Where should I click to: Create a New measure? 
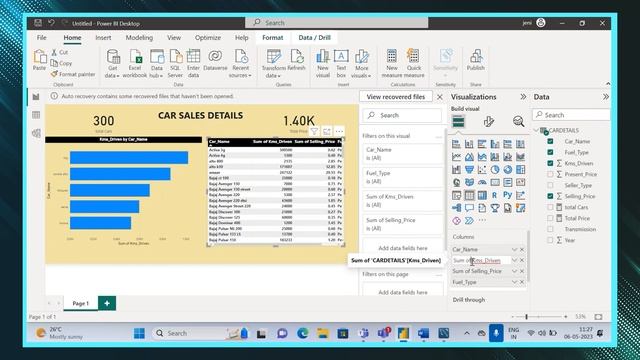392,64
